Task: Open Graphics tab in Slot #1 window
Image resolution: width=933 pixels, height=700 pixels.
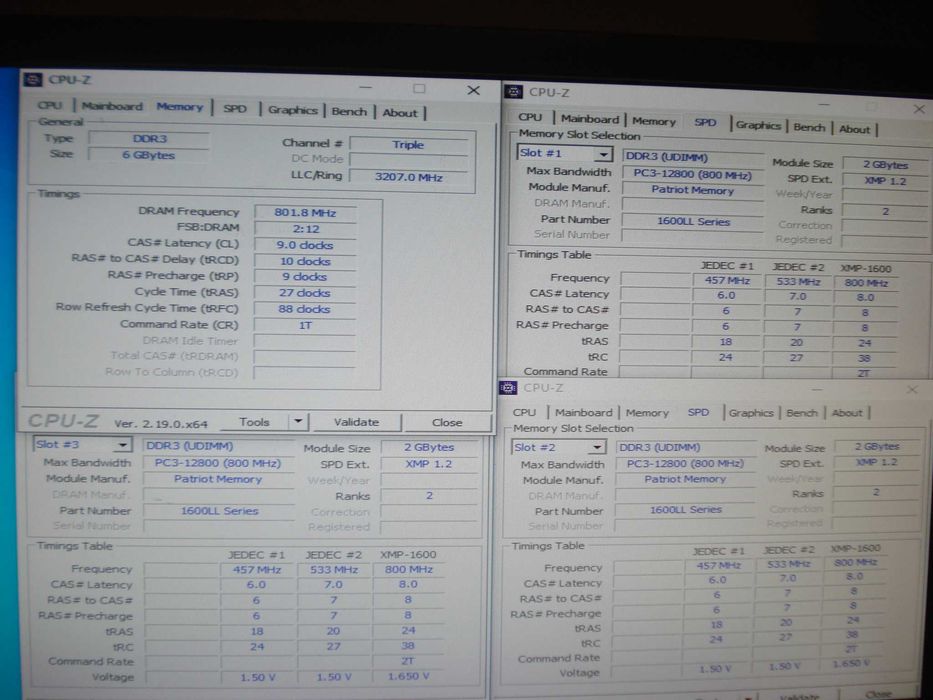Action: pos(758,125)
